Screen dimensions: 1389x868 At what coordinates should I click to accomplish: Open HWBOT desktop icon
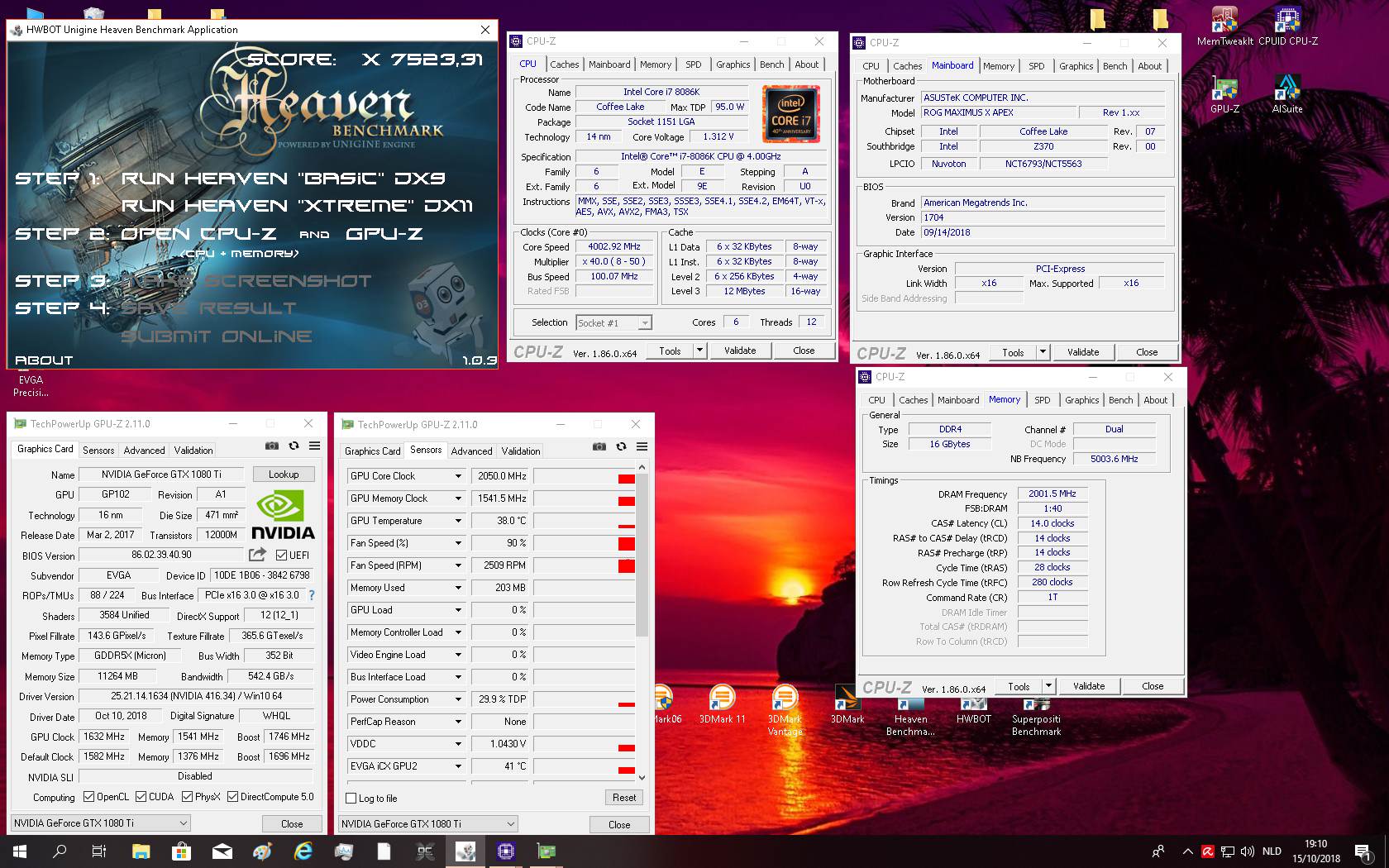[x=973, y=709]
